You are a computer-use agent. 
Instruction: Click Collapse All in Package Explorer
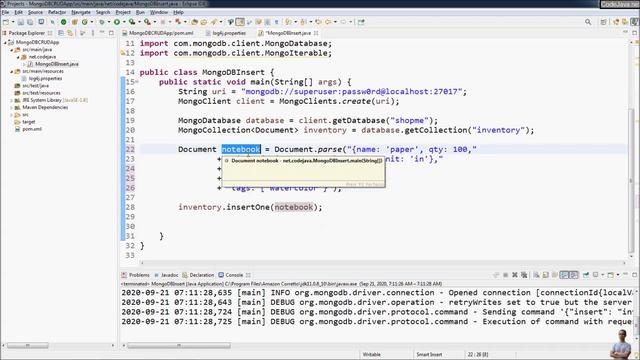[x=61, y=33]
